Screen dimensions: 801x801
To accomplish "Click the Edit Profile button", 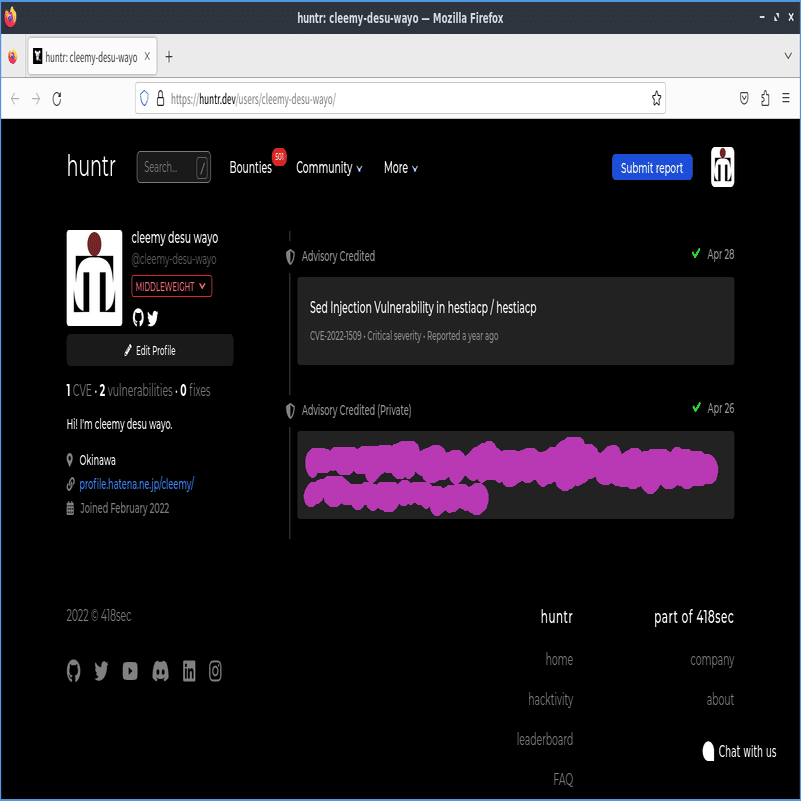I will pyautogui.click(x=150, y=350).
